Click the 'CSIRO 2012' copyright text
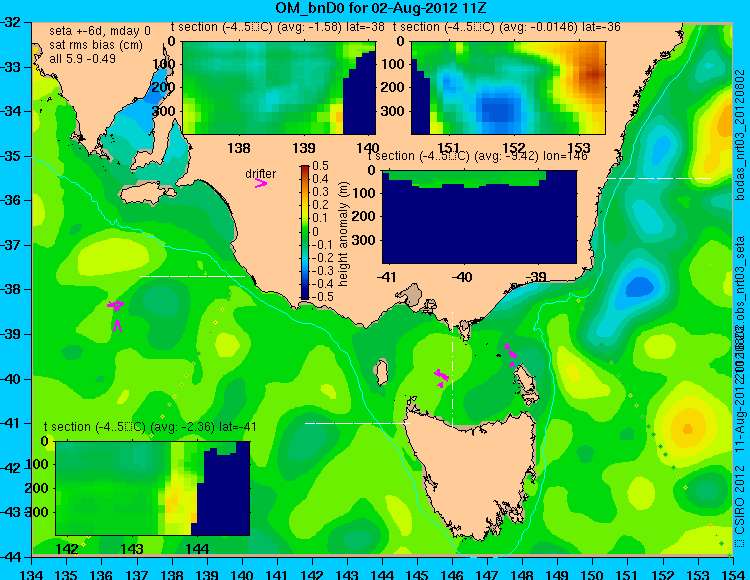750x580 pixels. (739, 499)
